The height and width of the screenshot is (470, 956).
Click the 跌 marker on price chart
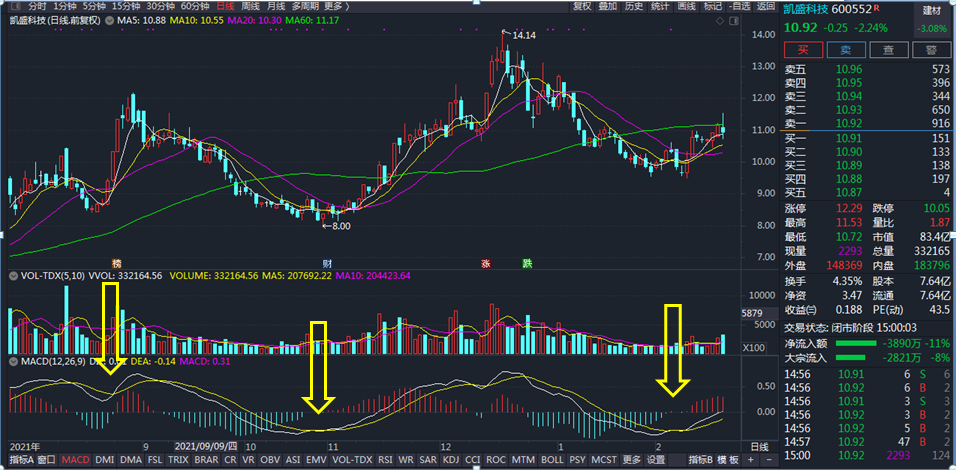pyautogui.click(x=527, y=264)
